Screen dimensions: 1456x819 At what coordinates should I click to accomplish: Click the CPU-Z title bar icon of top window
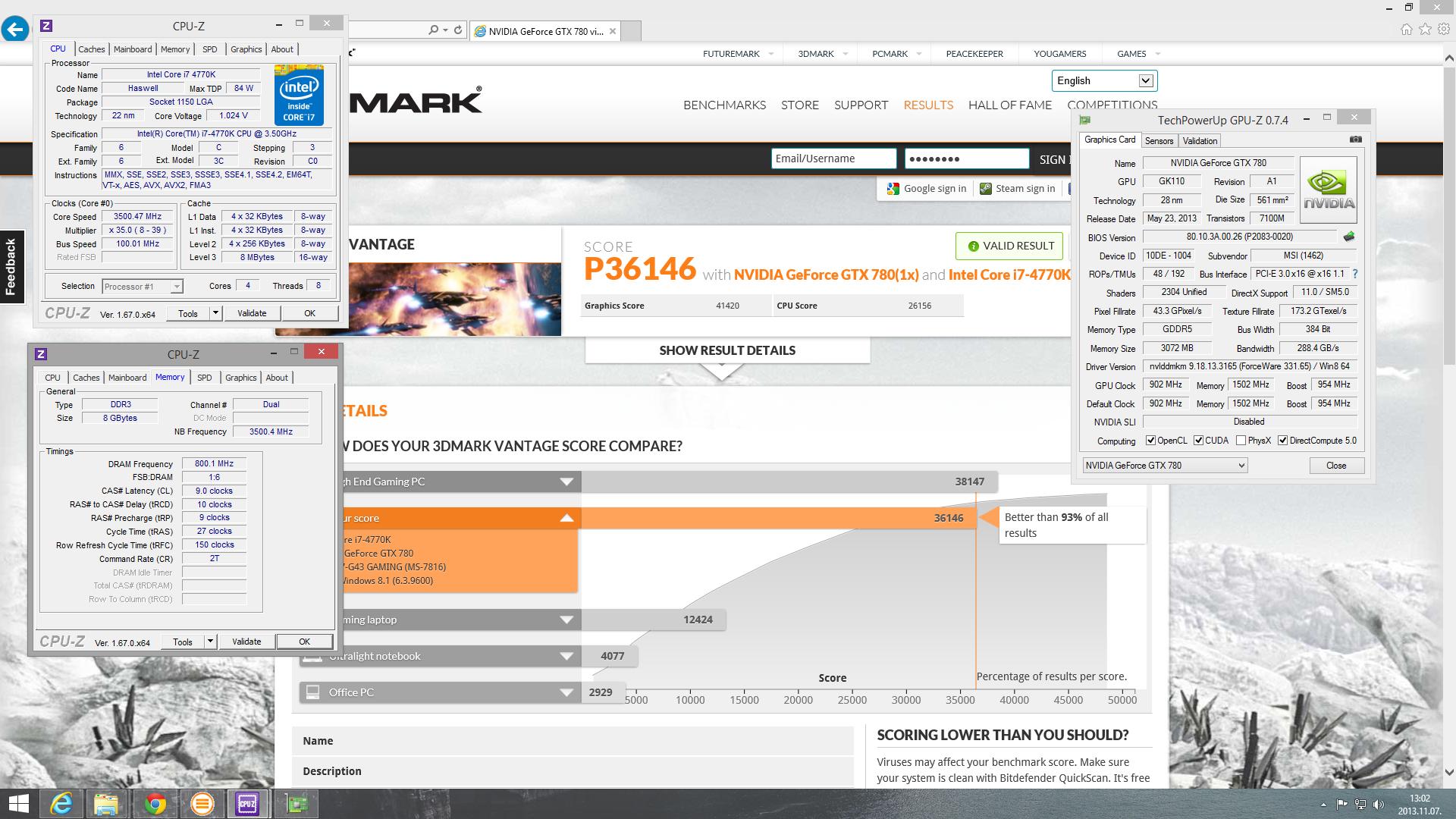pos(45,26)
